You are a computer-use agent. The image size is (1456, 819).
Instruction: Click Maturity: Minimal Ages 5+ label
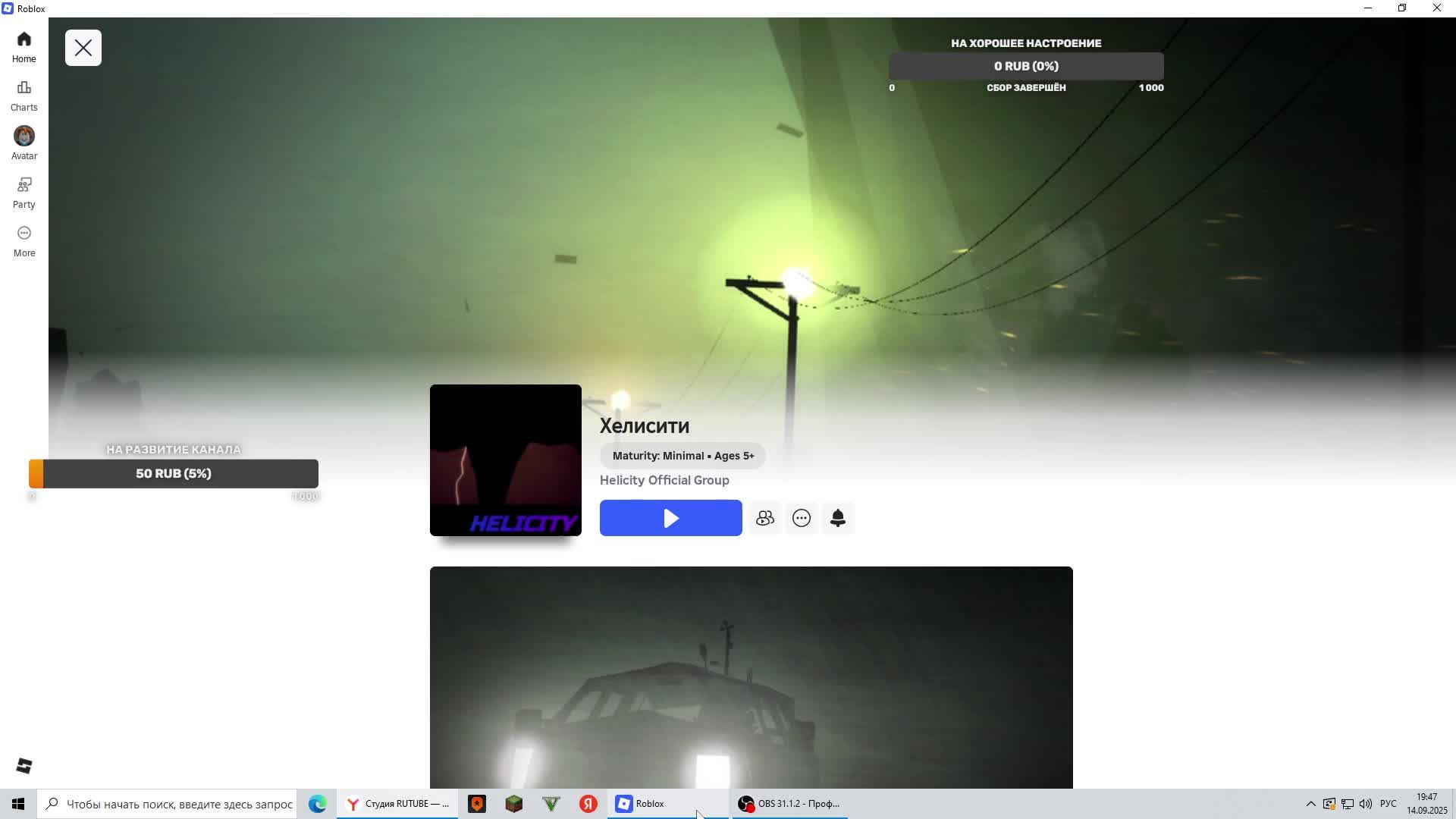[x=682, y=456]
